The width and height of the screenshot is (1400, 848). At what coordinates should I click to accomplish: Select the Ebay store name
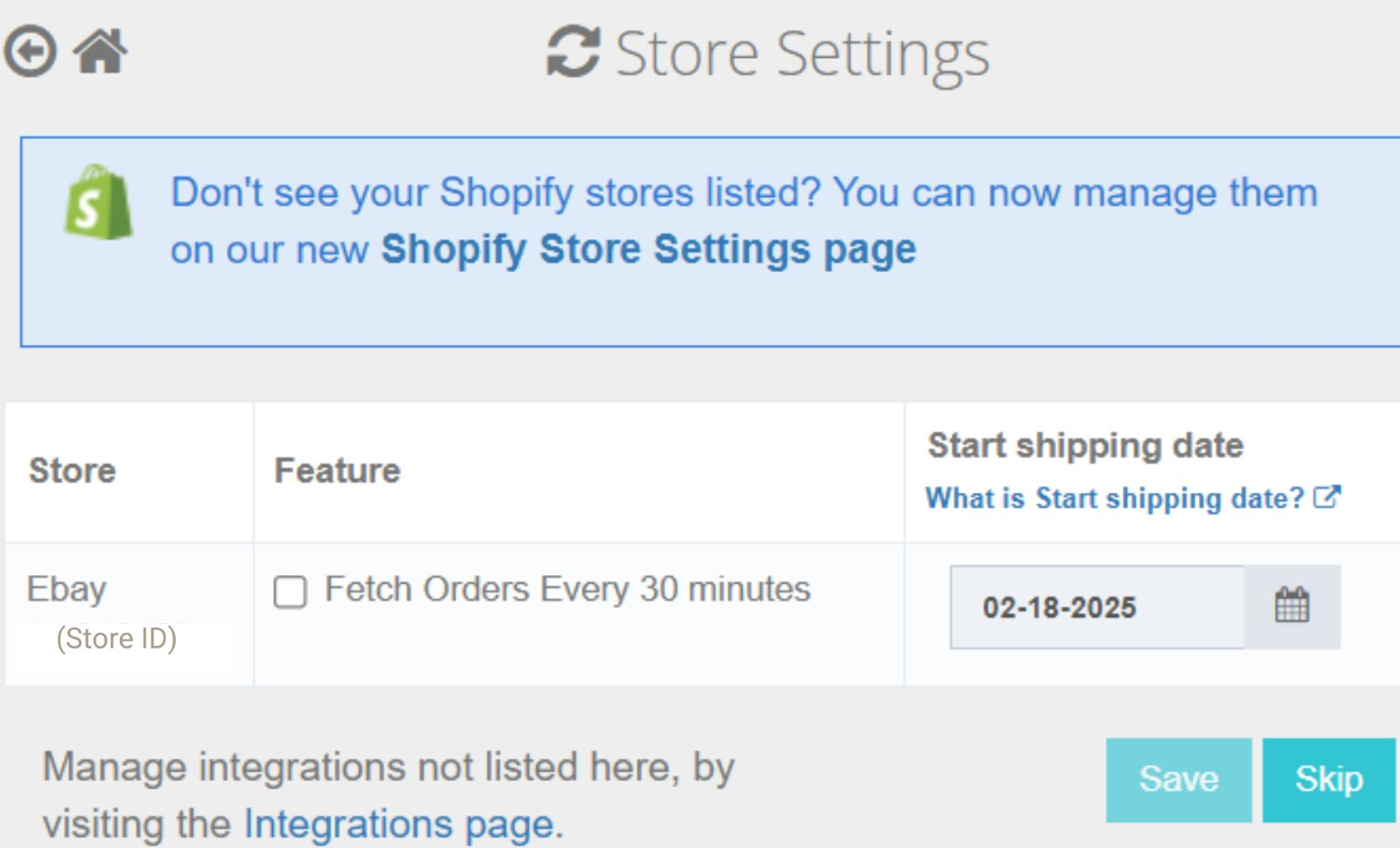[x=67, y=588]
